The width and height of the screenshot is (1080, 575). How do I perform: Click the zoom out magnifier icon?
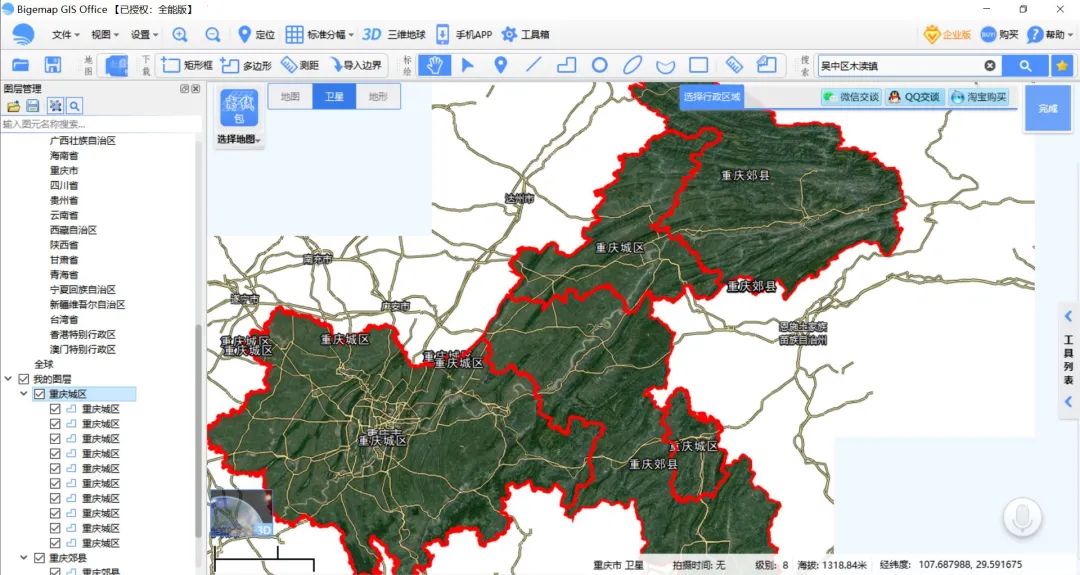pyautogui.click(x=213, y=34)
